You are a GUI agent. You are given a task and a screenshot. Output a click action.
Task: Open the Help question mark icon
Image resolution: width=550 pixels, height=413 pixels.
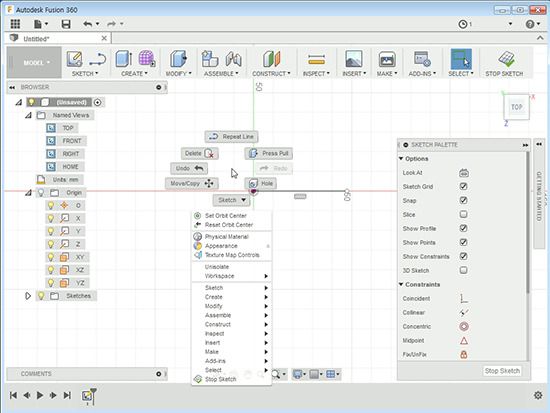(530, 24)
